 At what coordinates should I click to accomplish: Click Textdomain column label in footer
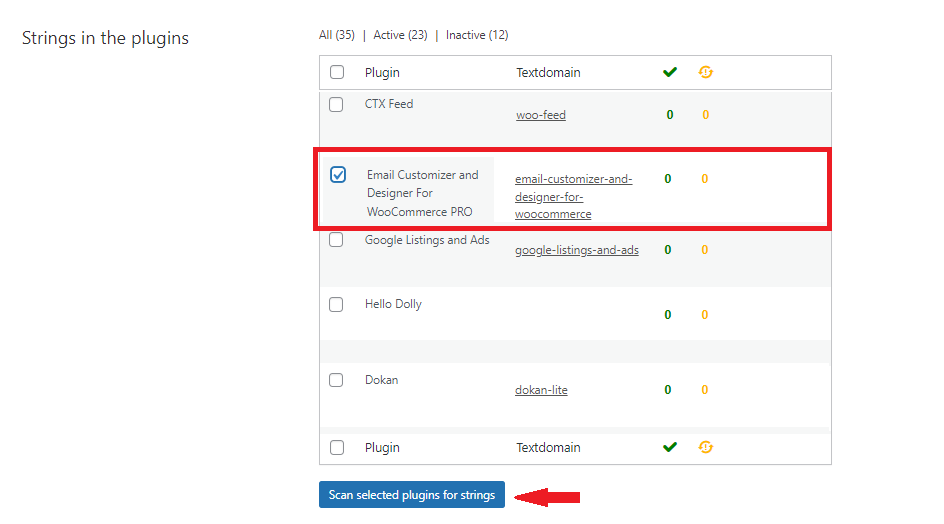pos(548,448)
